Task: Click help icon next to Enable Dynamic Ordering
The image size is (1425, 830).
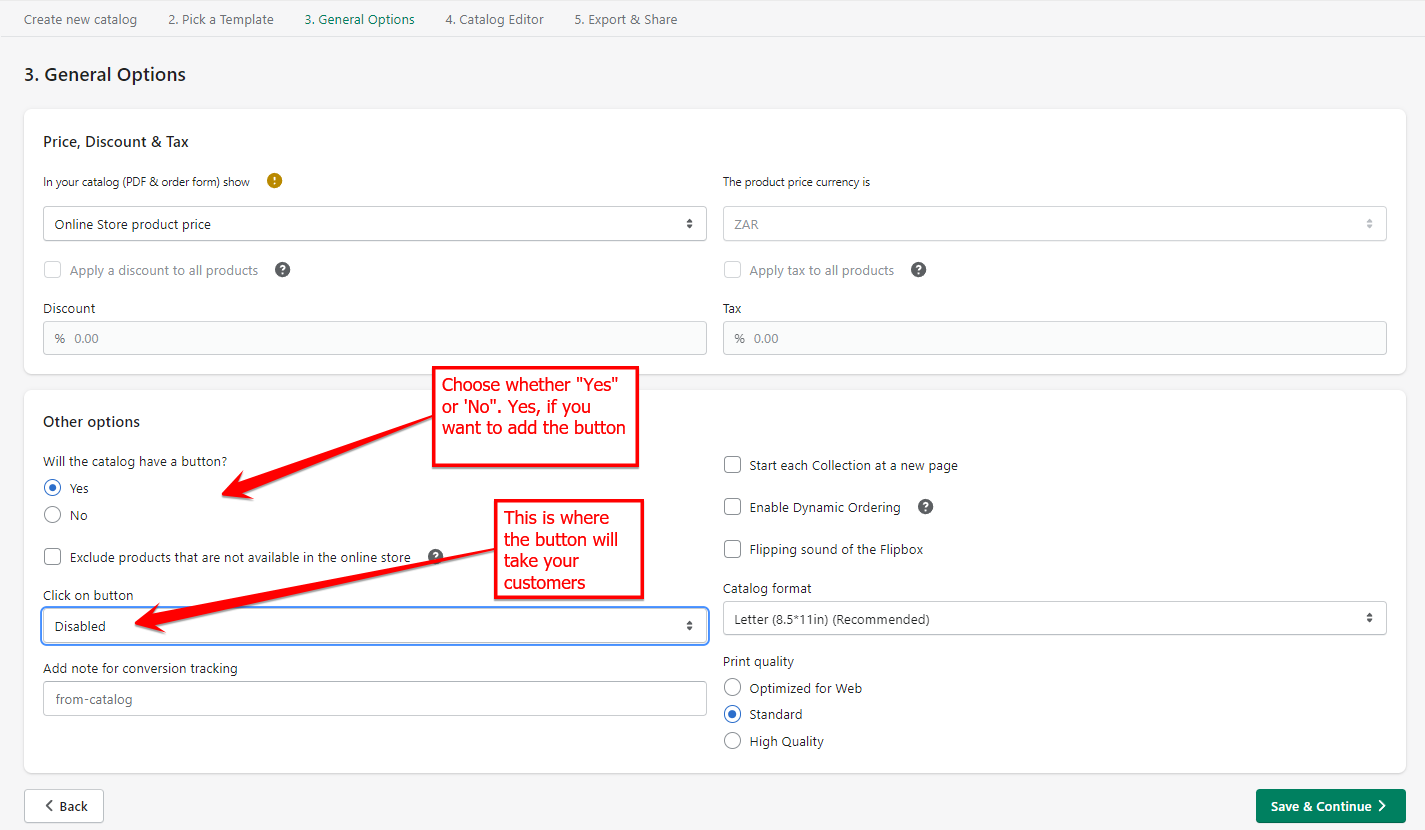Action: tap(925, 507)
